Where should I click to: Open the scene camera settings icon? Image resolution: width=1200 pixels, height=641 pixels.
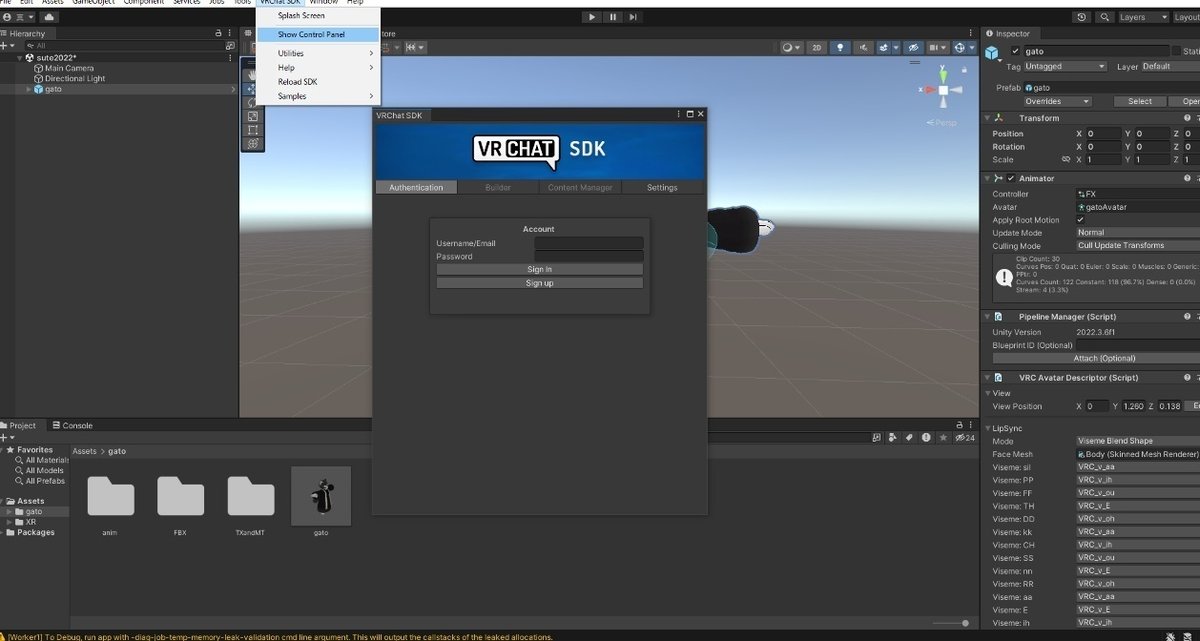[938, 47]
